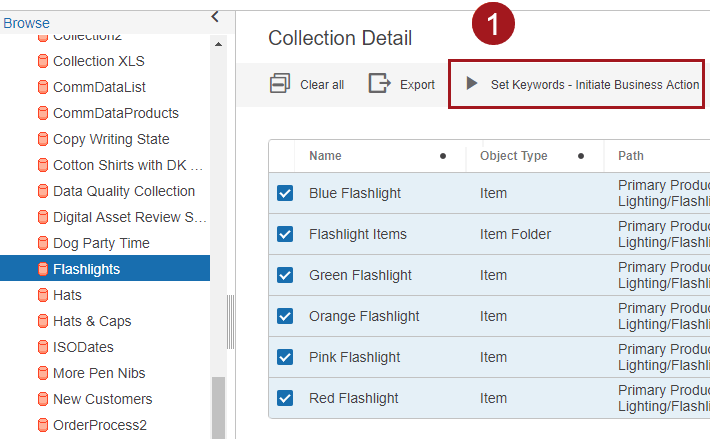710x439 pixels.
Task: Click the Export arrow icon
Action: coord(380,84)
